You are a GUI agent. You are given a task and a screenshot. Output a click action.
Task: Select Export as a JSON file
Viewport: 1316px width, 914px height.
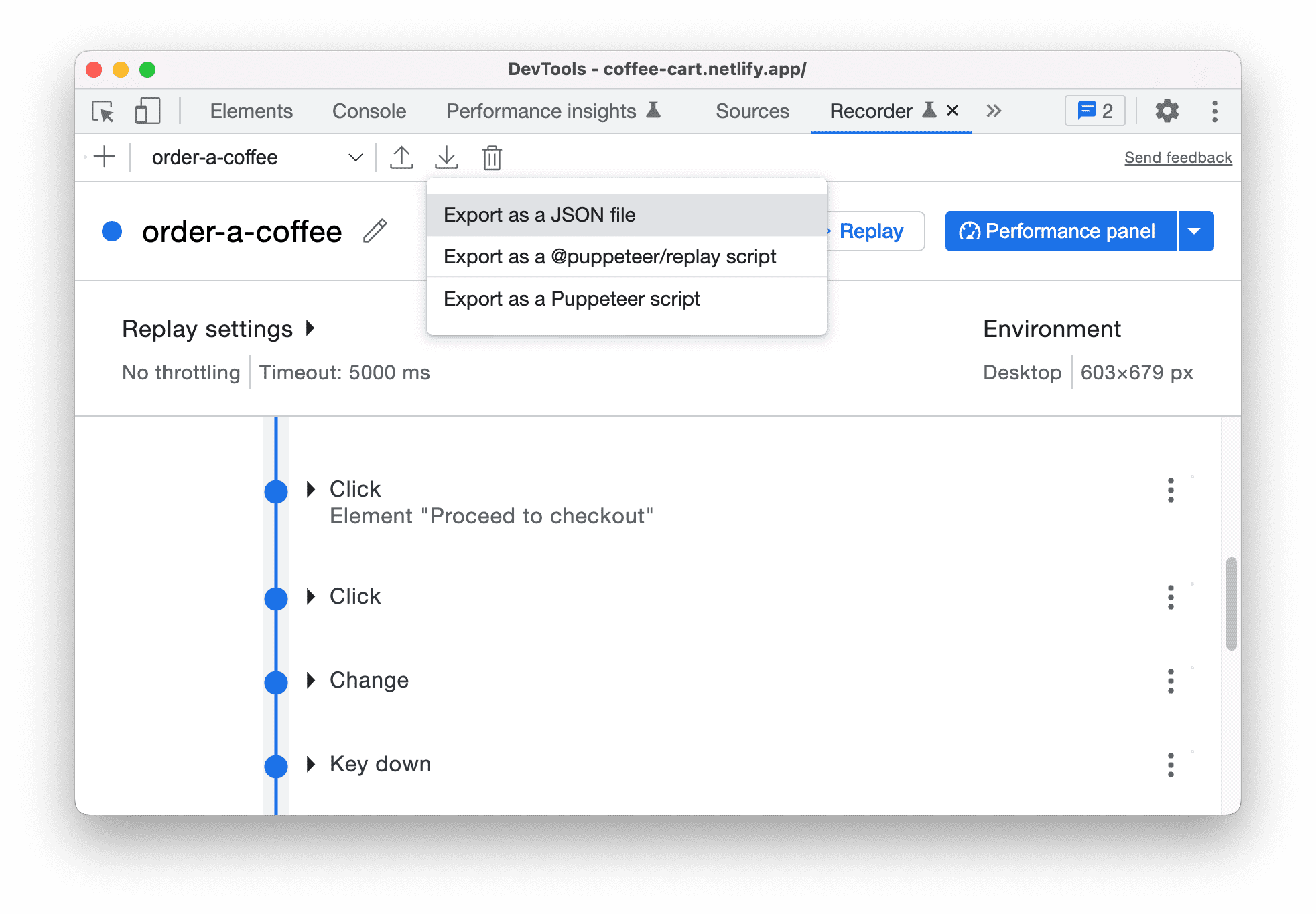(538, 215)
